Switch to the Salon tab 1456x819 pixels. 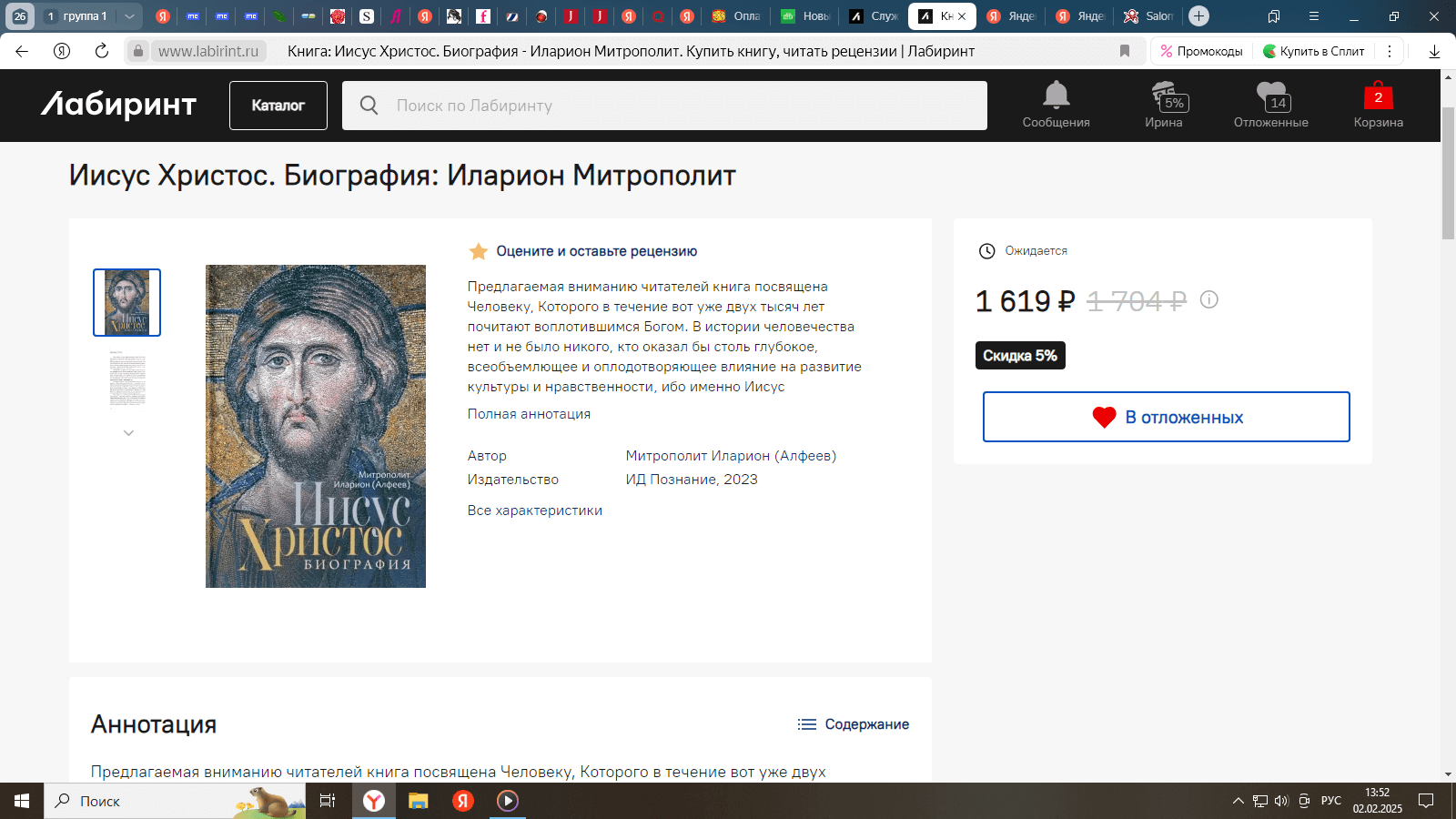pyautogui.click(x=1148, y=15)
